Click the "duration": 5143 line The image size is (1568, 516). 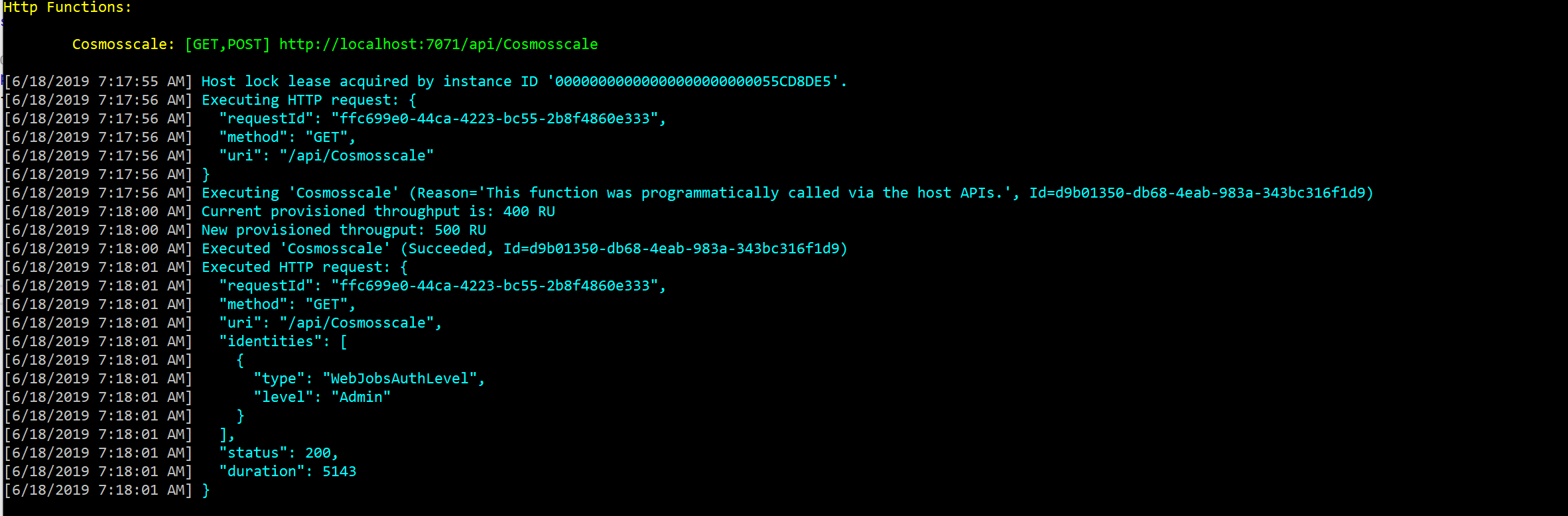tap(288, 472)
